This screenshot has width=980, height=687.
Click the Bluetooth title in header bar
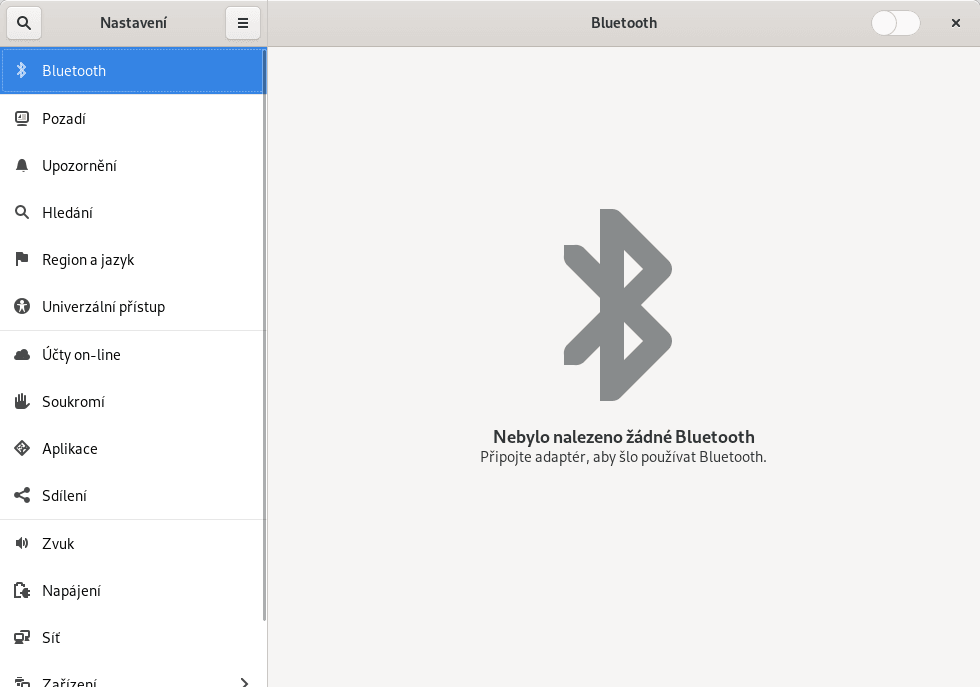point(624,23)
